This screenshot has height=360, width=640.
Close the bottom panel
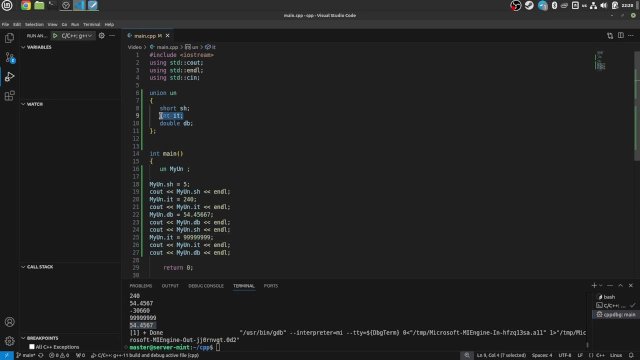tap(631, 286)
